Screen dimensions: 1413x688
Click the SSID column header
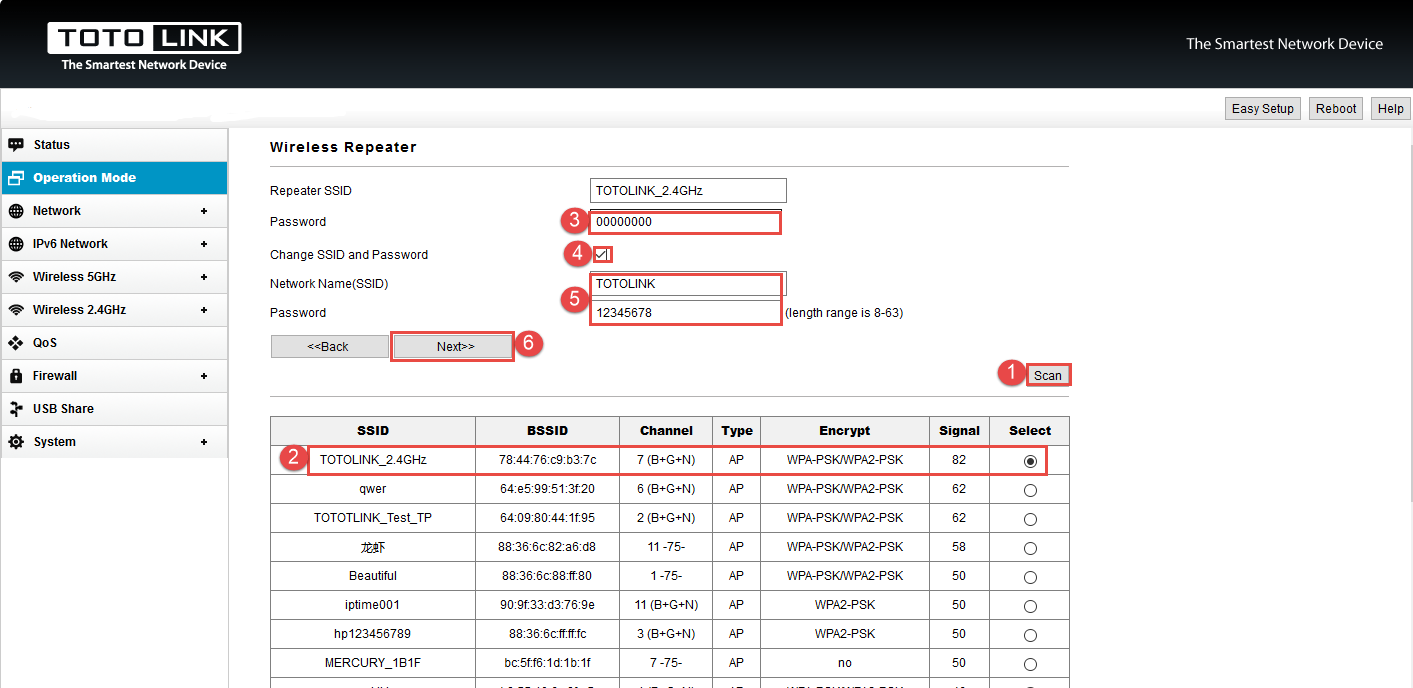click(x=373, y=431)
